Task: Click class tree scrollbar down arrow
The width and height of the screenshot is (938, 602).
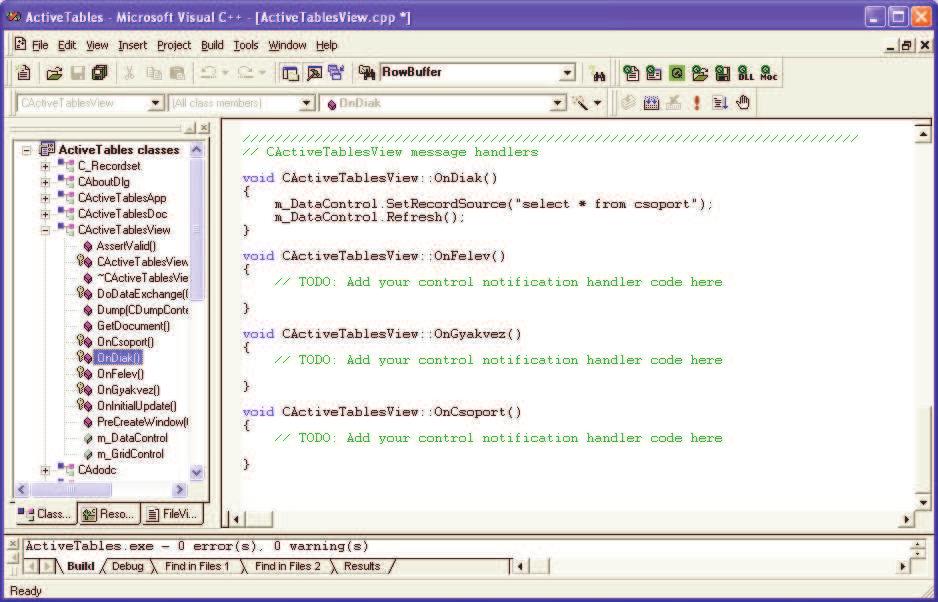Action: click(x=197, y=473)
